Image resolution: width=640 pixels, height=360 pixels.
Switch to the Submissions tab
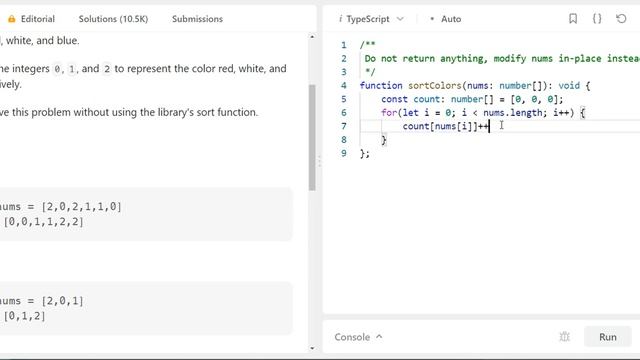(197, 19)
